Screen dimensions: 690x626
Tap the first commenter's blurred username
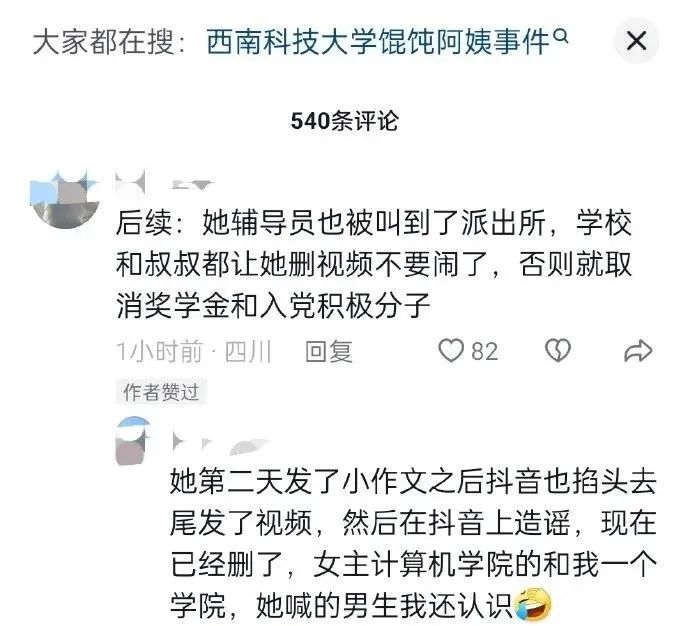164,182
